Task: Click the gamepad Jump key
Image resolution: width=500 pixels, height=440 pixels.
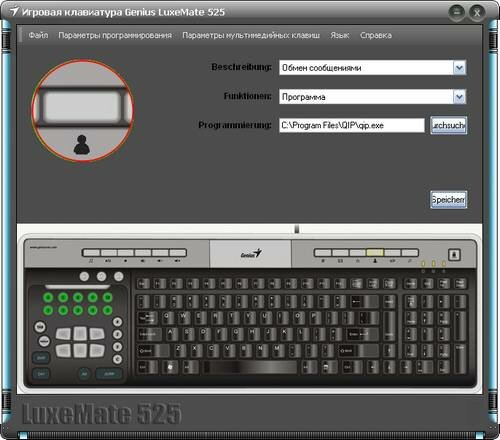Action: [x=109, y=374]
